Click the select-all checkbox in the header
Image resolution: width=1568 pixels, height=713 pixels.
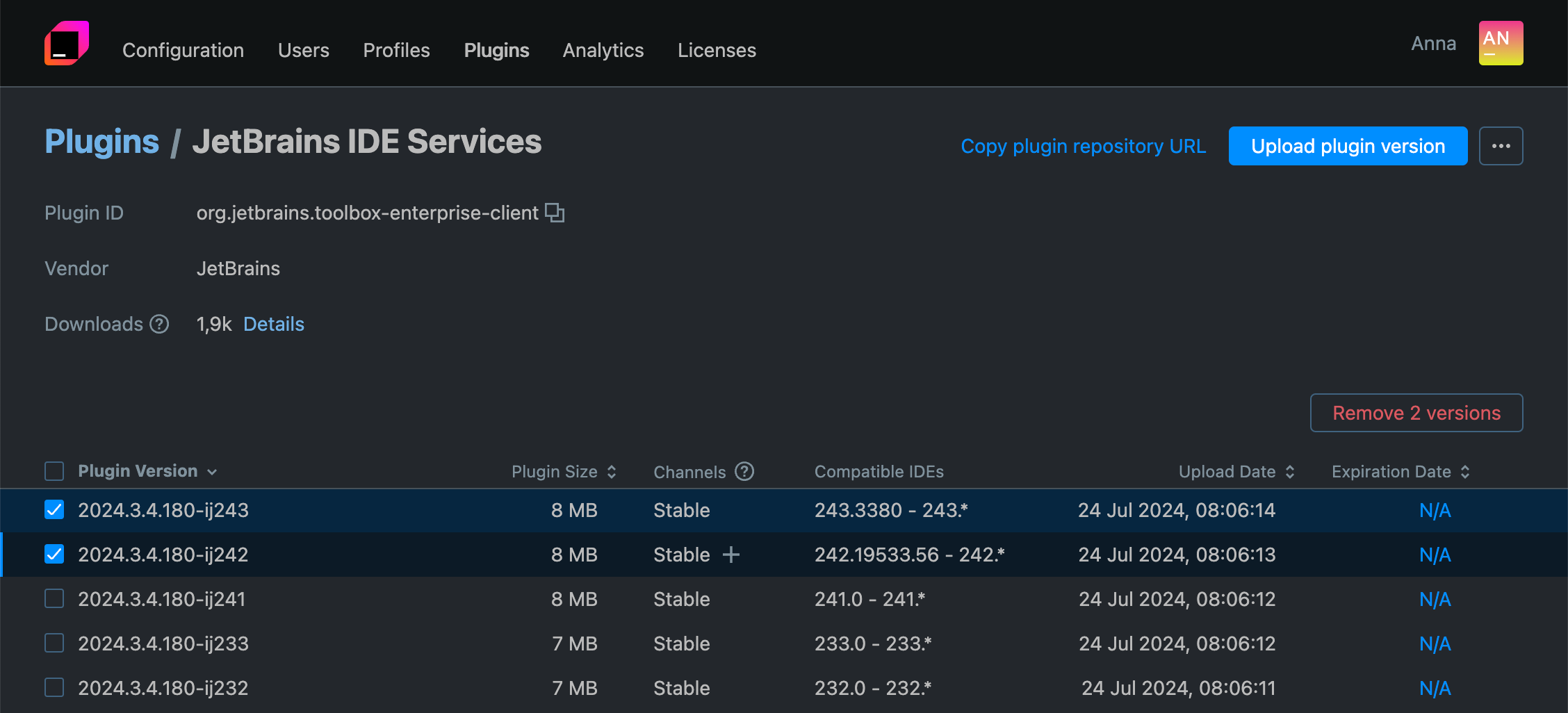[54, 471]
